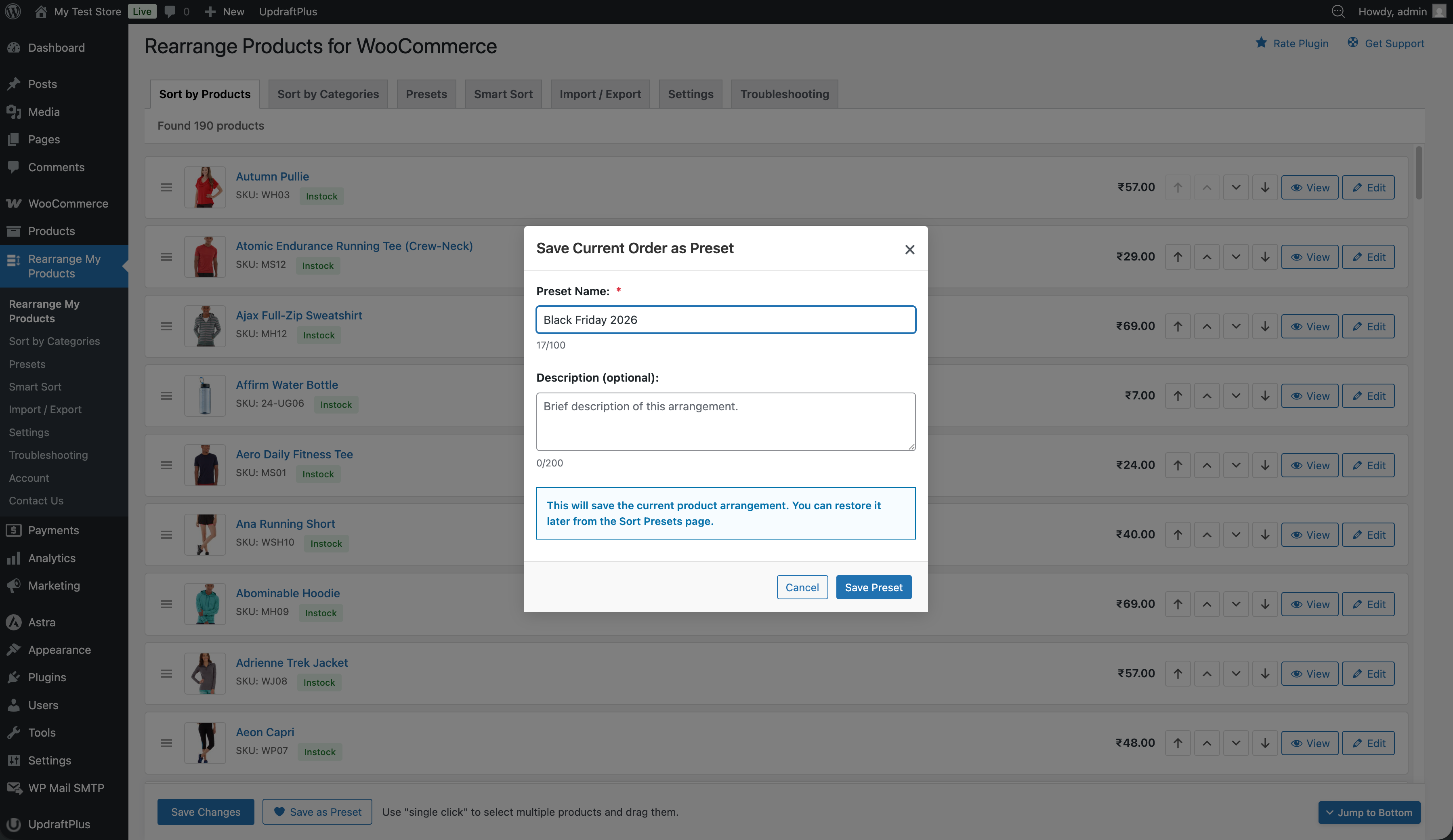This screenshot has width=1453, height=840.
Task: Nudge Ajax Full-Zip Sweatshirt up one position
Action: 1207,326
